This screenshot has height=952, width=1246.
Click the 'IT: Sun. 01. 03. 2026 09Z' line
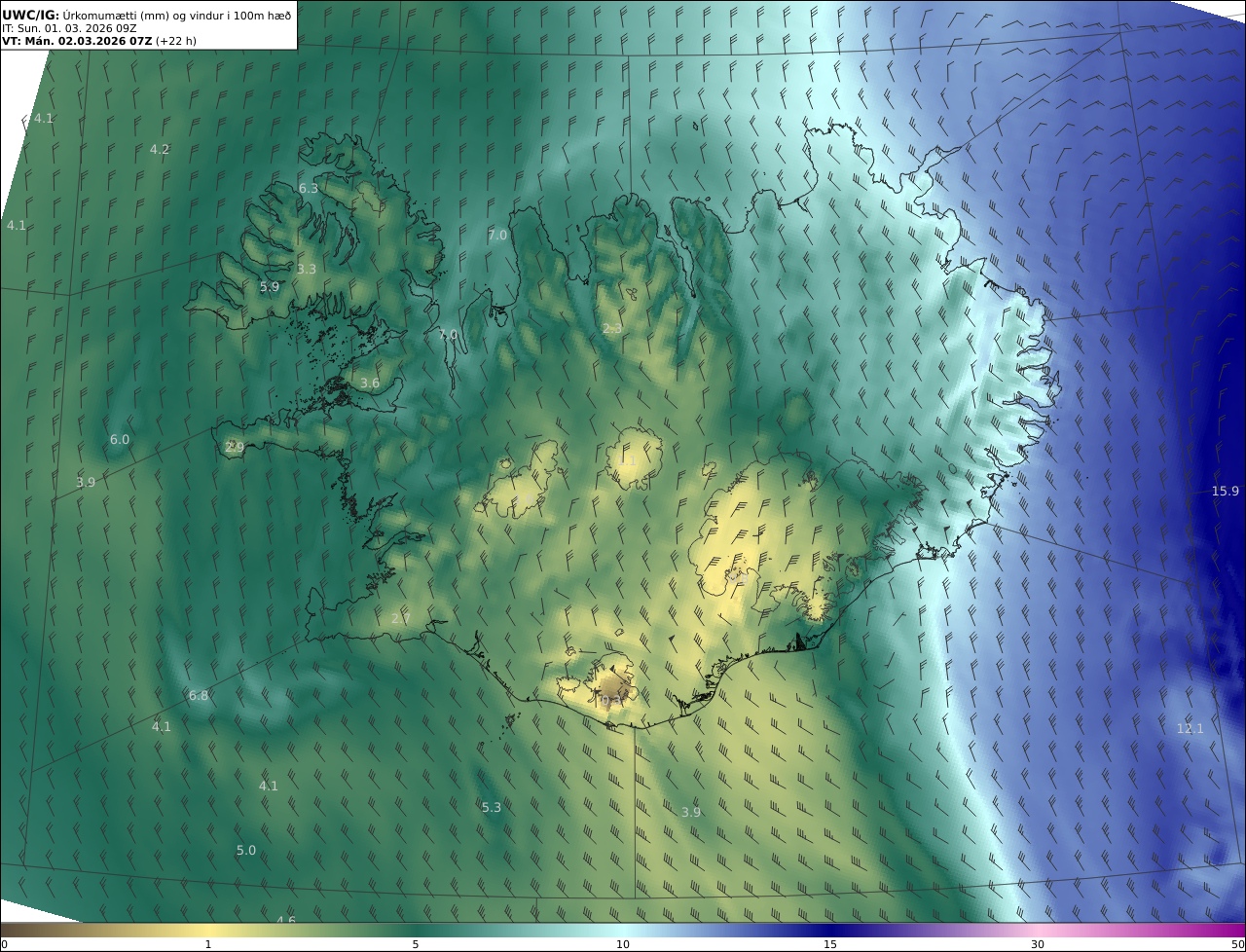tap(69, 28)
